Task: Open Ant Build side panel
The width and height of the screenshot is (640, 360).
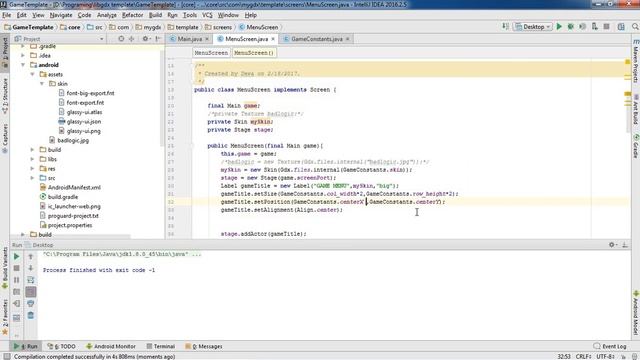Action: click(636, 109)
